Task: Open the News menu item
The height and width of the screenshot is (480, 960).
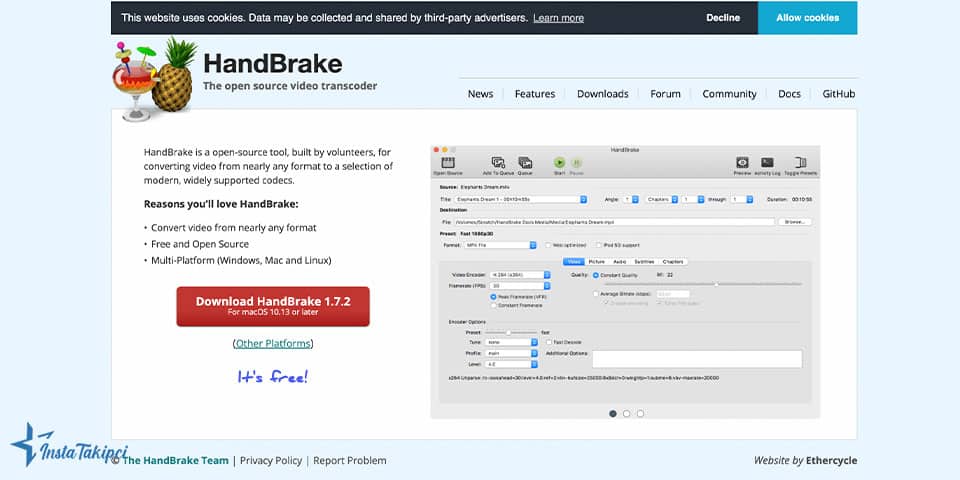Action: [480, 94]
